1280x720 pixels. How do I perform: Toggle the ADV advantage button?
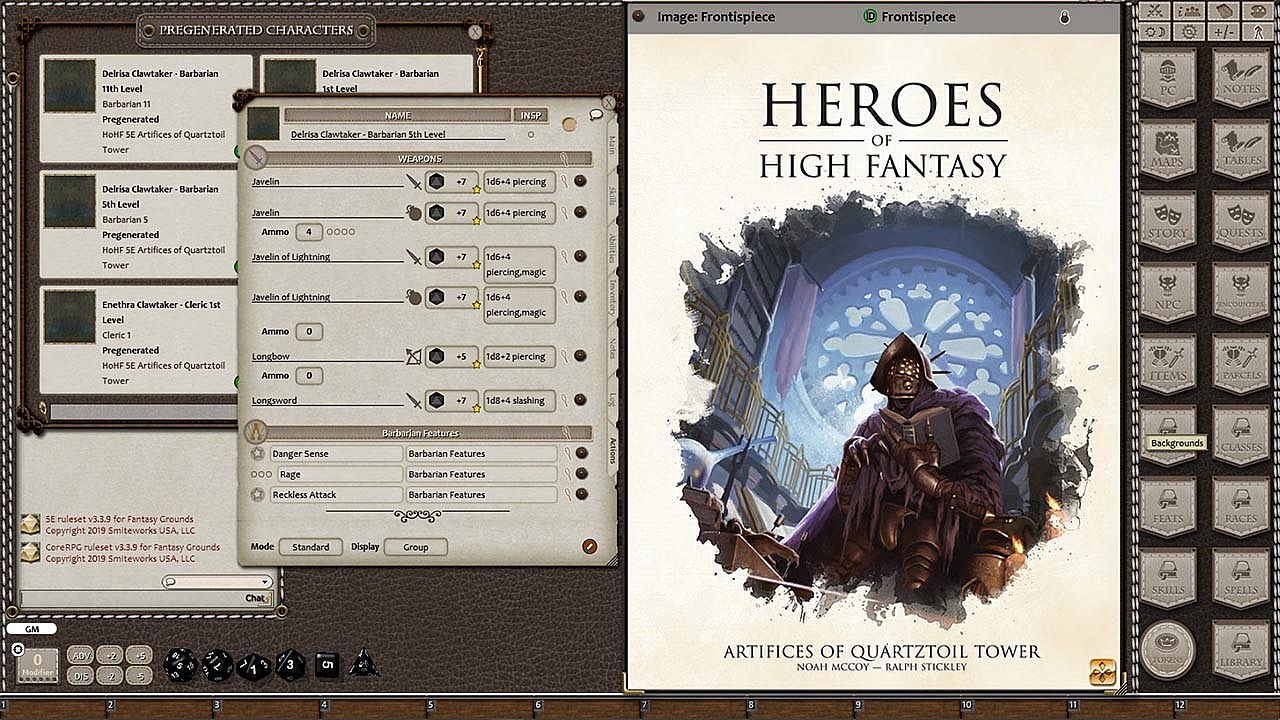pos(81,656)
